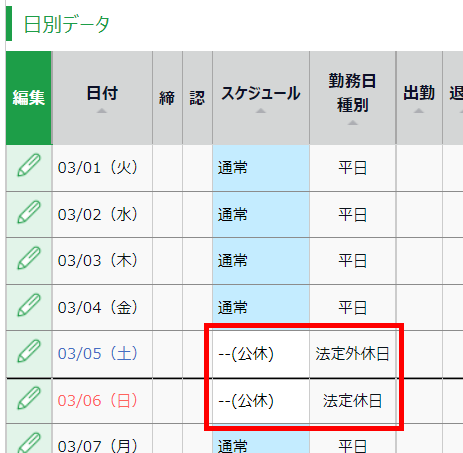This screenshot has height=453, width=463.
Task: Click the --(公休) cell on 03/05
Action: [261, 354]
